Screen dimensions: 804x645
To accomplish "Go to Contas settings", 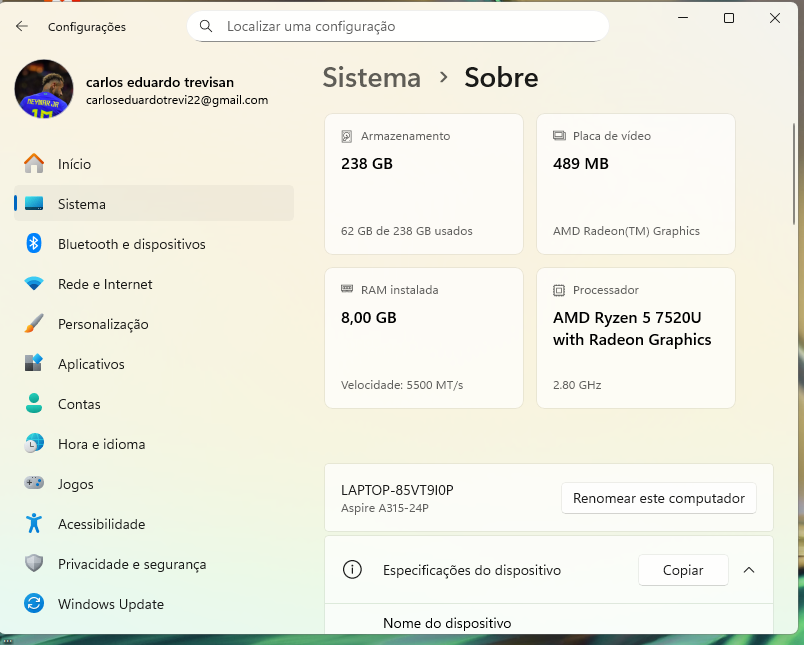I will [x=79, y=404].
